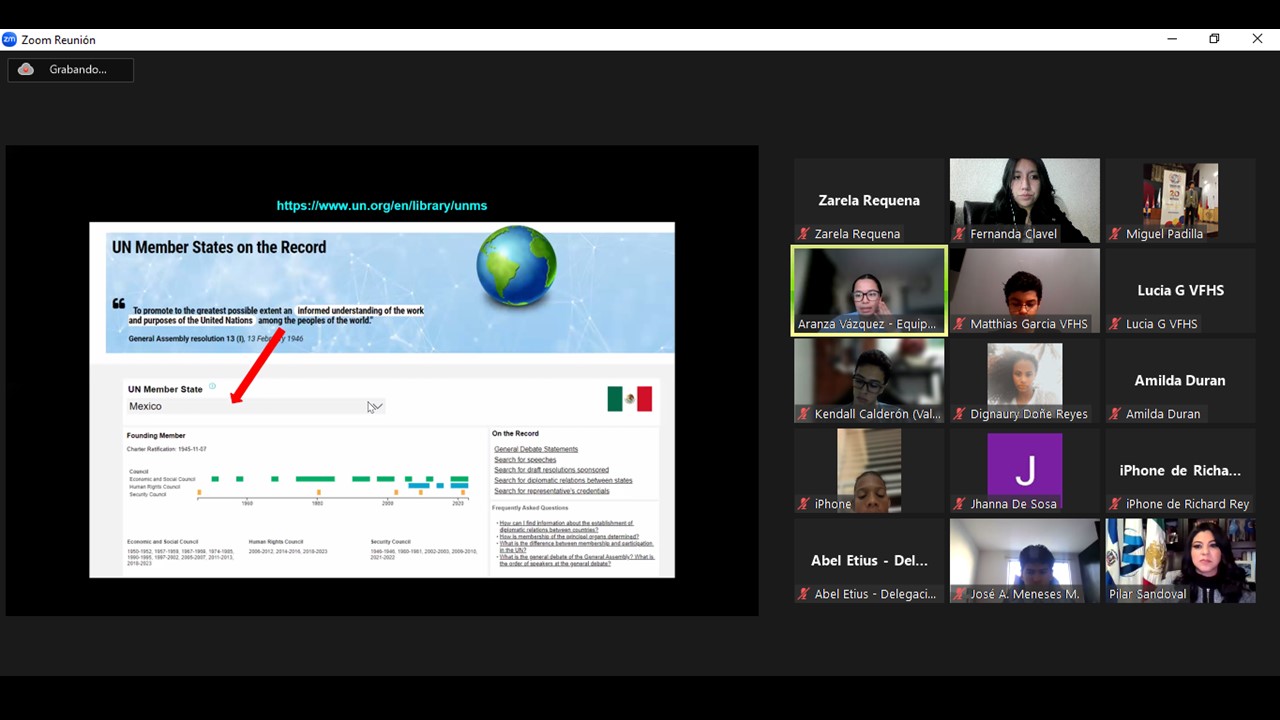Viewport: 1280px width, 720px height.
Task: Restore down the Zoom meeting window
Action: [x=1214, y=39]
